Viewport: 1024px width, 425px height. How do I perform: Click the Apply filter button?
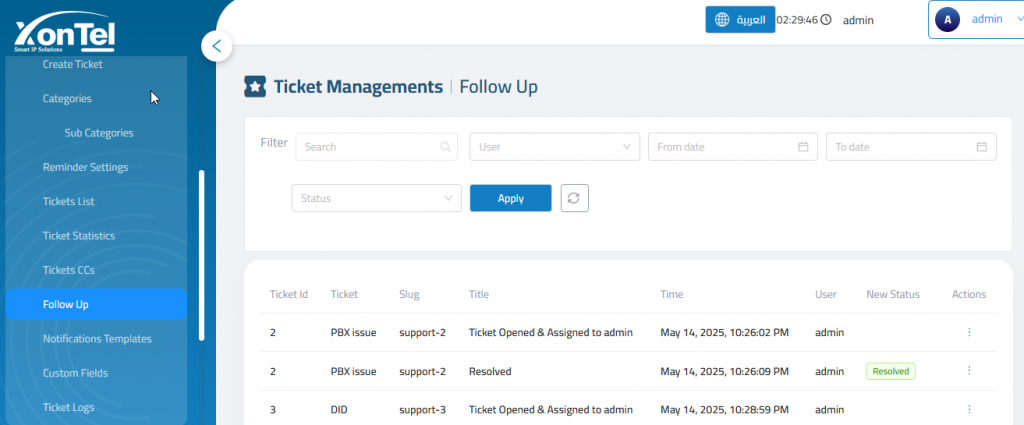tap(511, 198)
